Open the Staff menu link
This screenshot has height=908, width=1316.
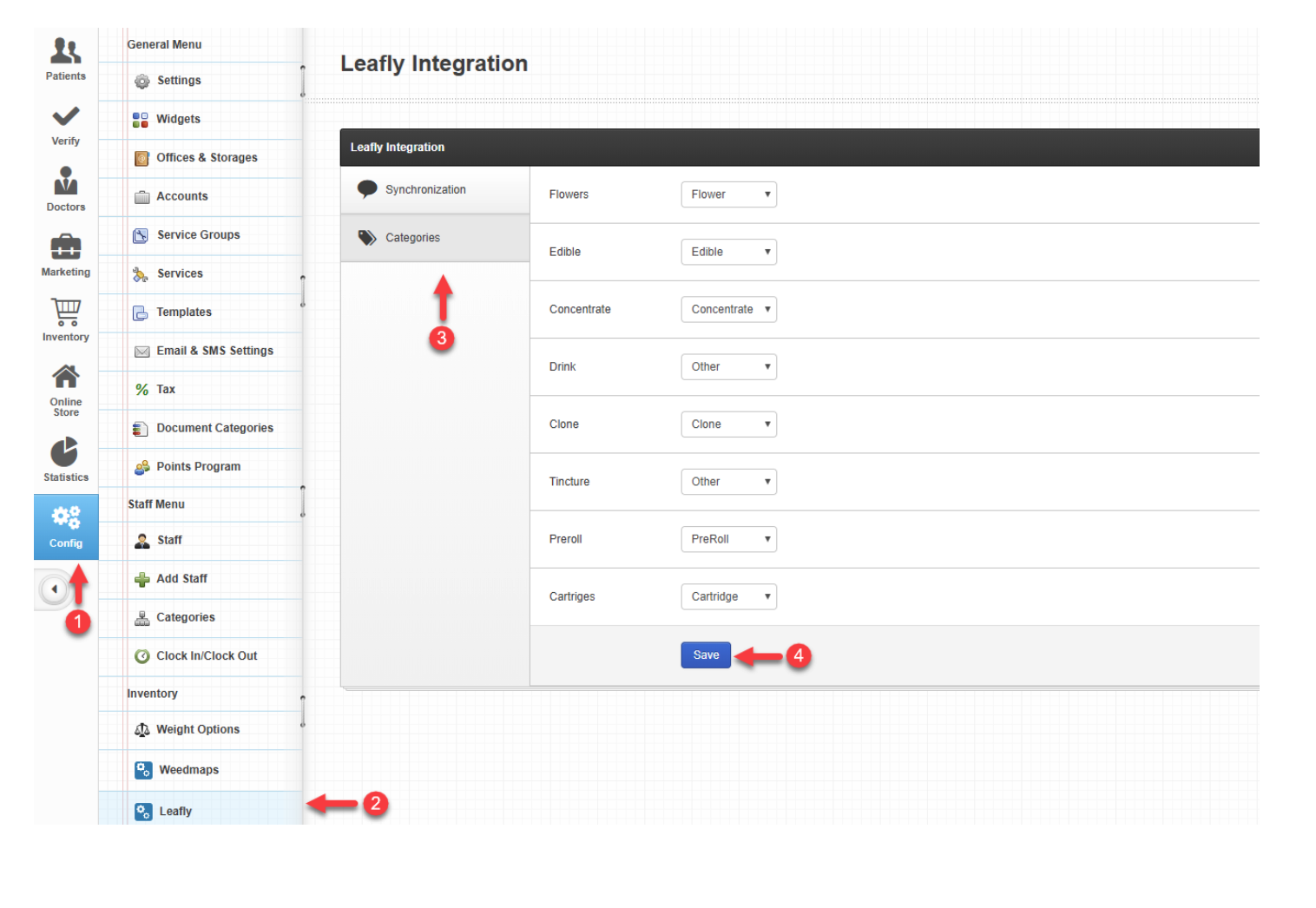[169, 540]
